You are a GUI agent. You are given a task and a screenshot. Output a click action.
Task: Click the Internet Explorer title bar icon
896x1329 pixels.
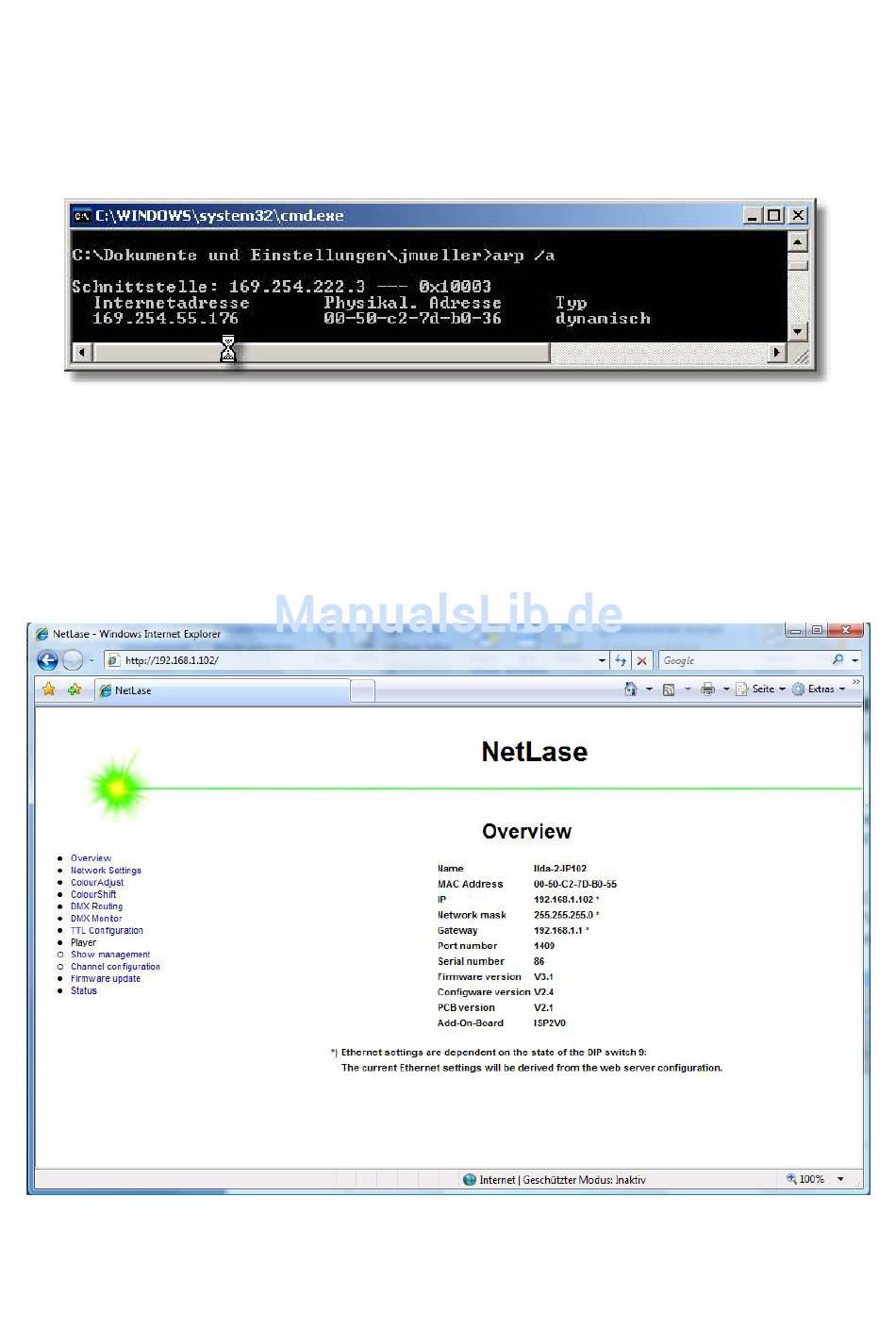click(x=41, y=634)
